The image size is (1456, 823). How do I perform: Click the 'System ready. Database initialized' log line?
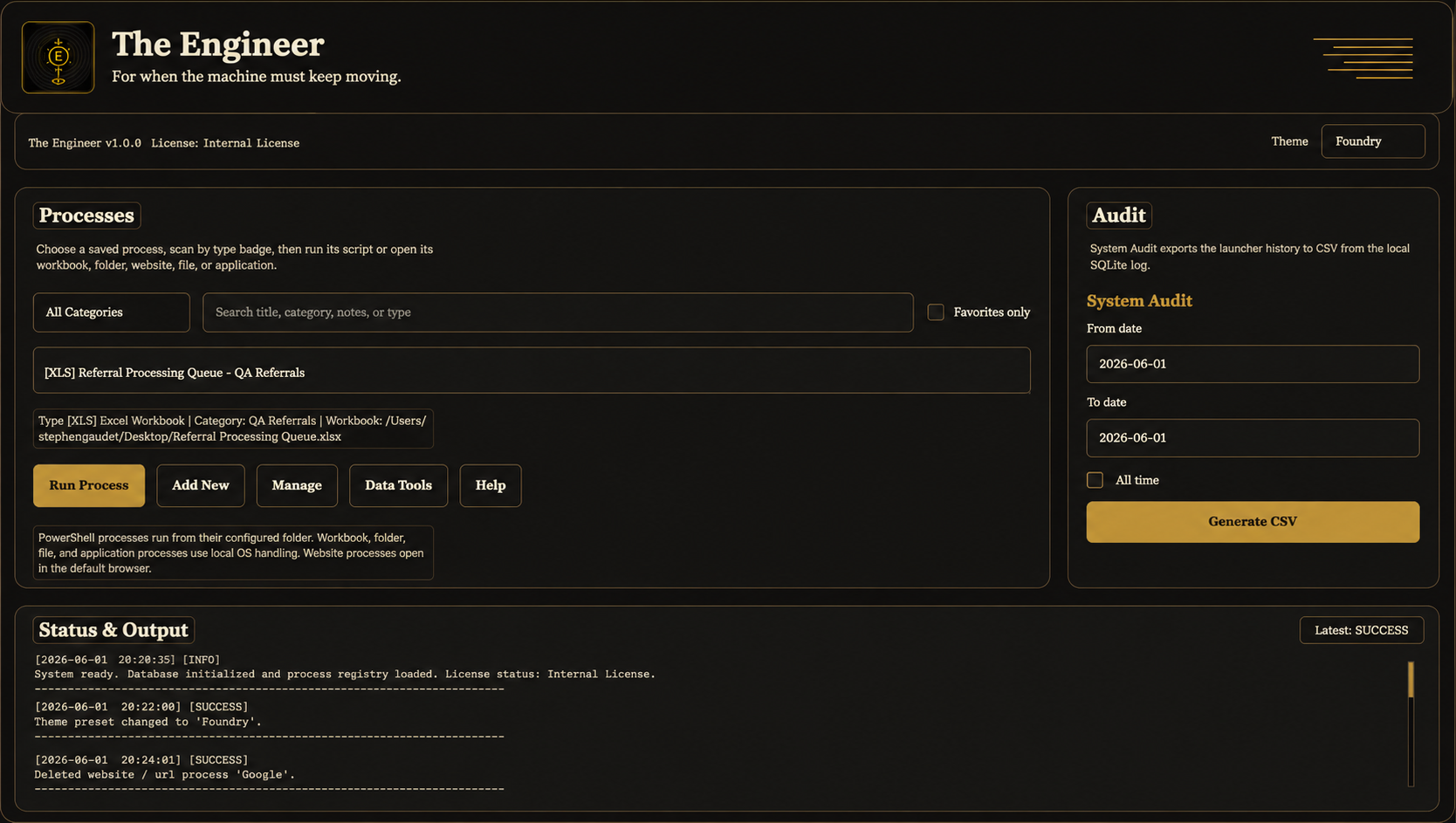coord(345,675)
